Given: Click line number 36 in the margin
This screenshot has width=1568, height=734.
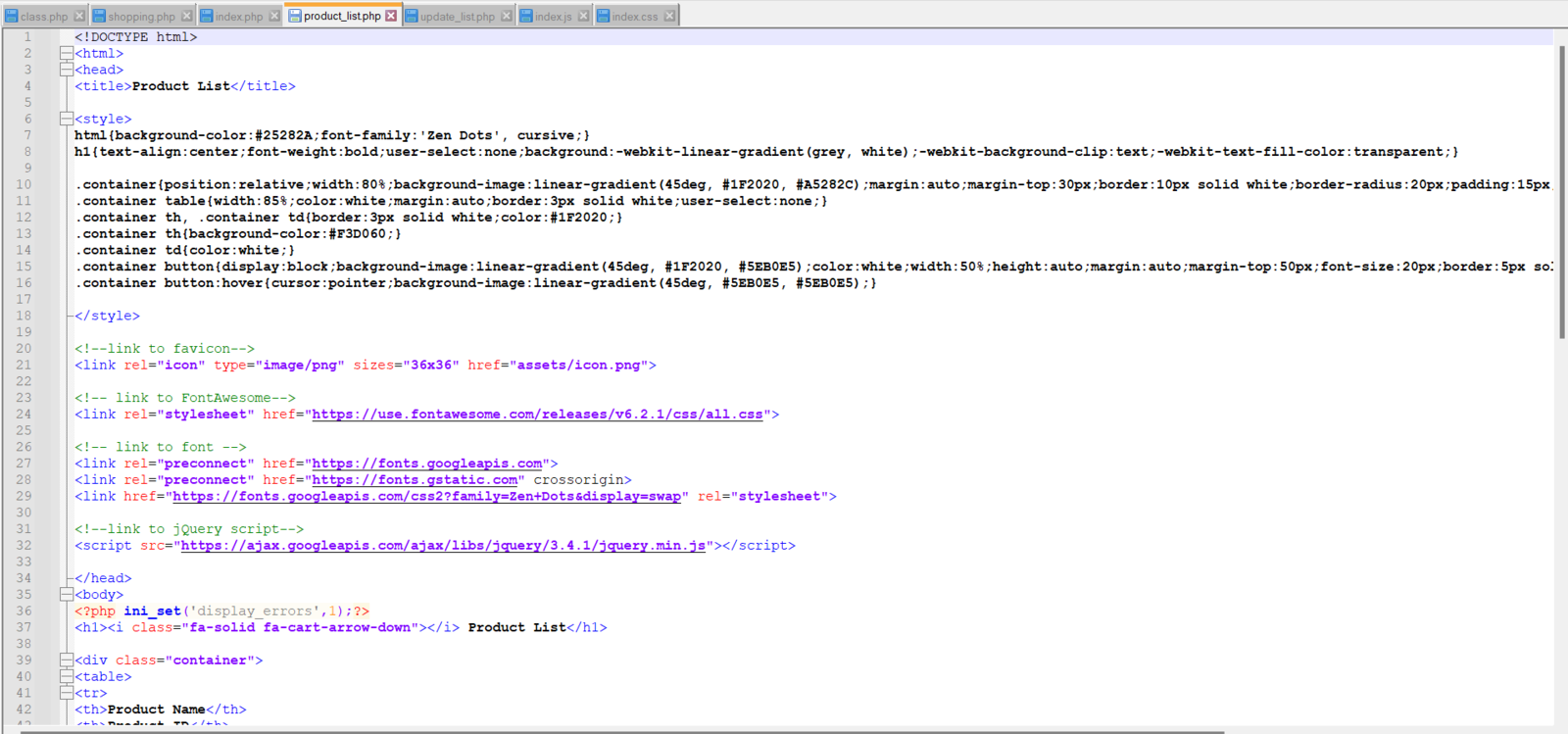Looking at the screenshot, I should pos(24,611).
